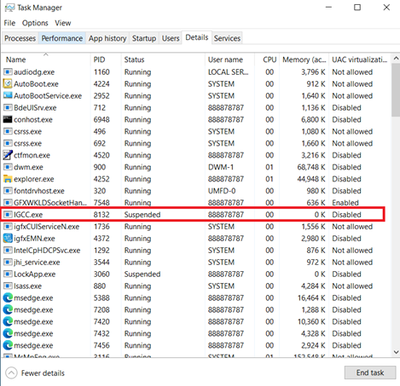The image size is (400, 386).
Task: Click the UMFD-0 user name cell
Action: tap(222, 191)
